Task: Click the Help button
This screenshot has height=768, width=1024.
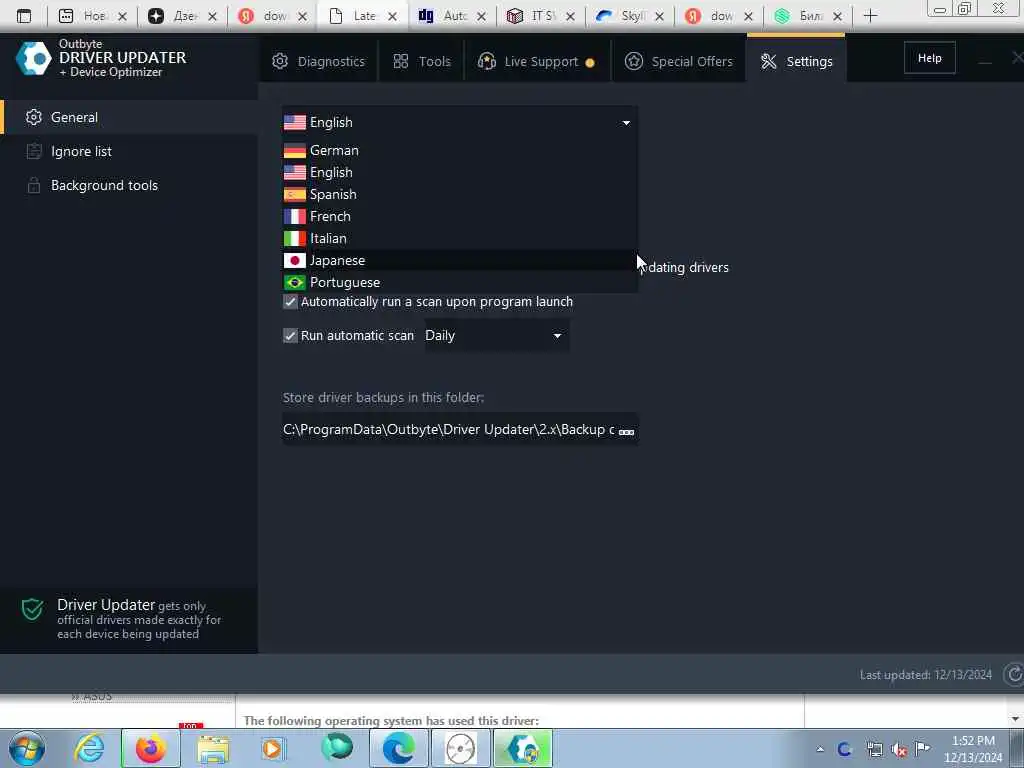Action: [929, 58]
